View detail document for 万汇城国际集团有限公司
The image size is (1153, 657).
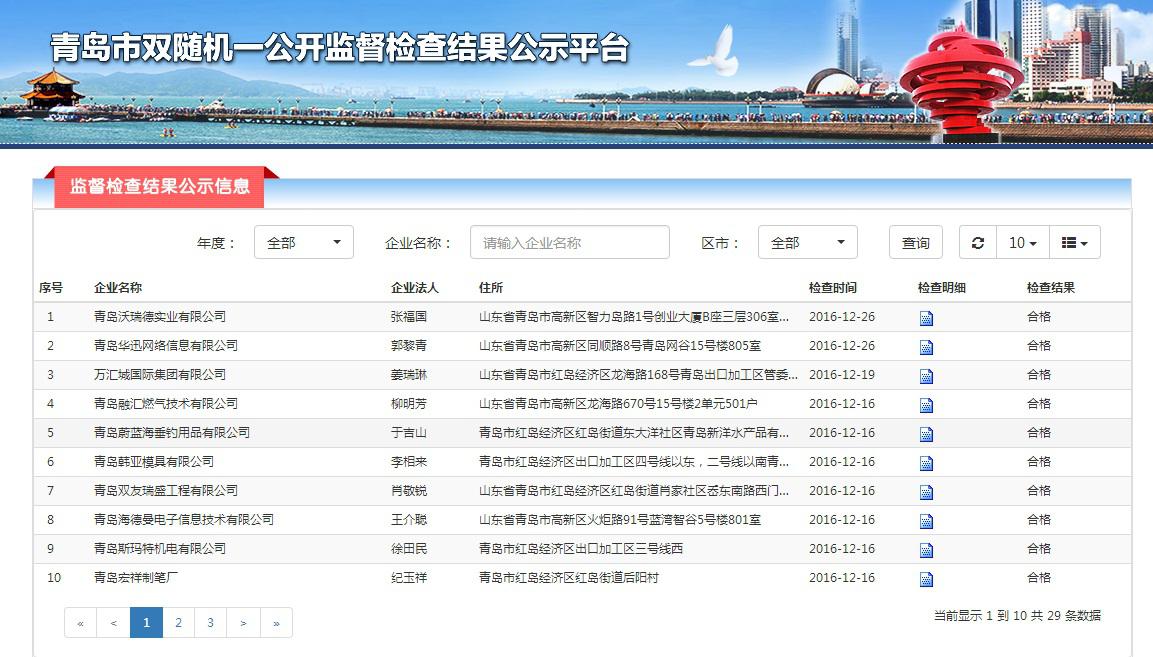pos(926,376)
